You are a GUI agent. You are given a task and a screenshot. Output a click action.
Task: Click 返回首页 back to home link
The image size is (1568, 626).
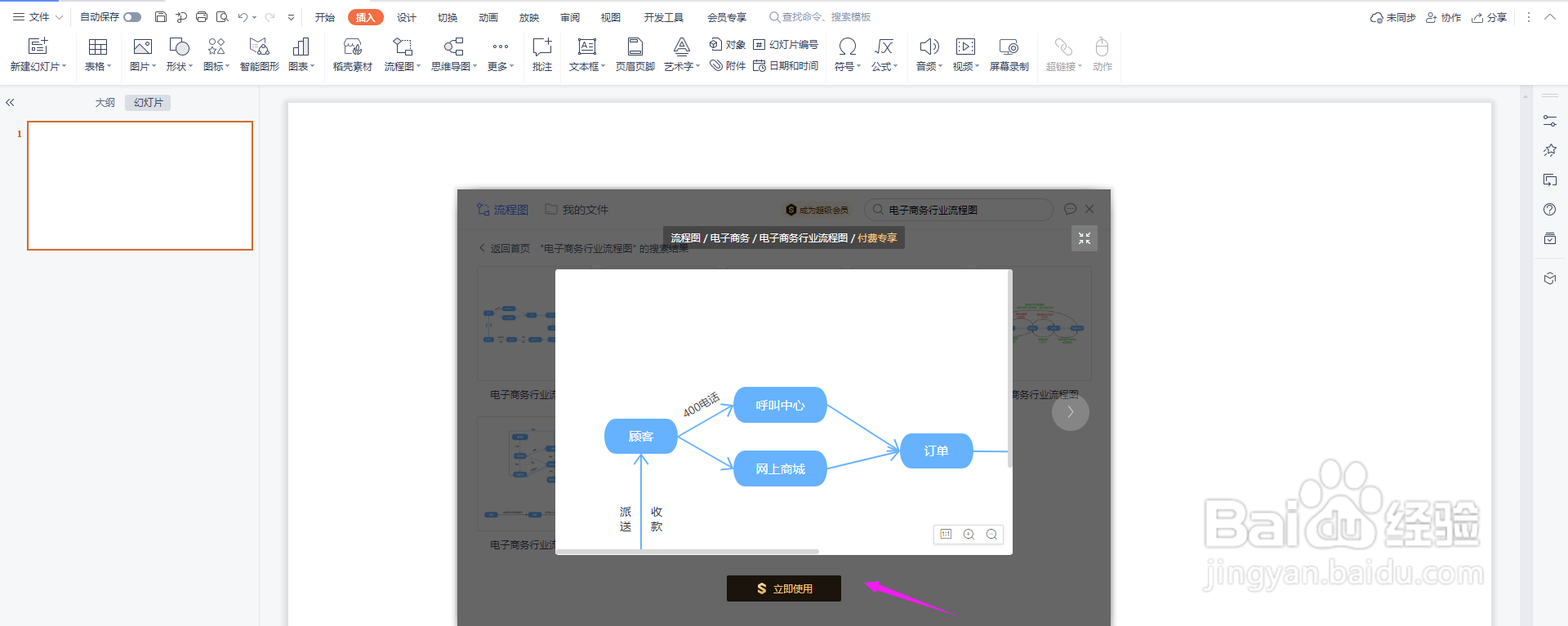504,248
